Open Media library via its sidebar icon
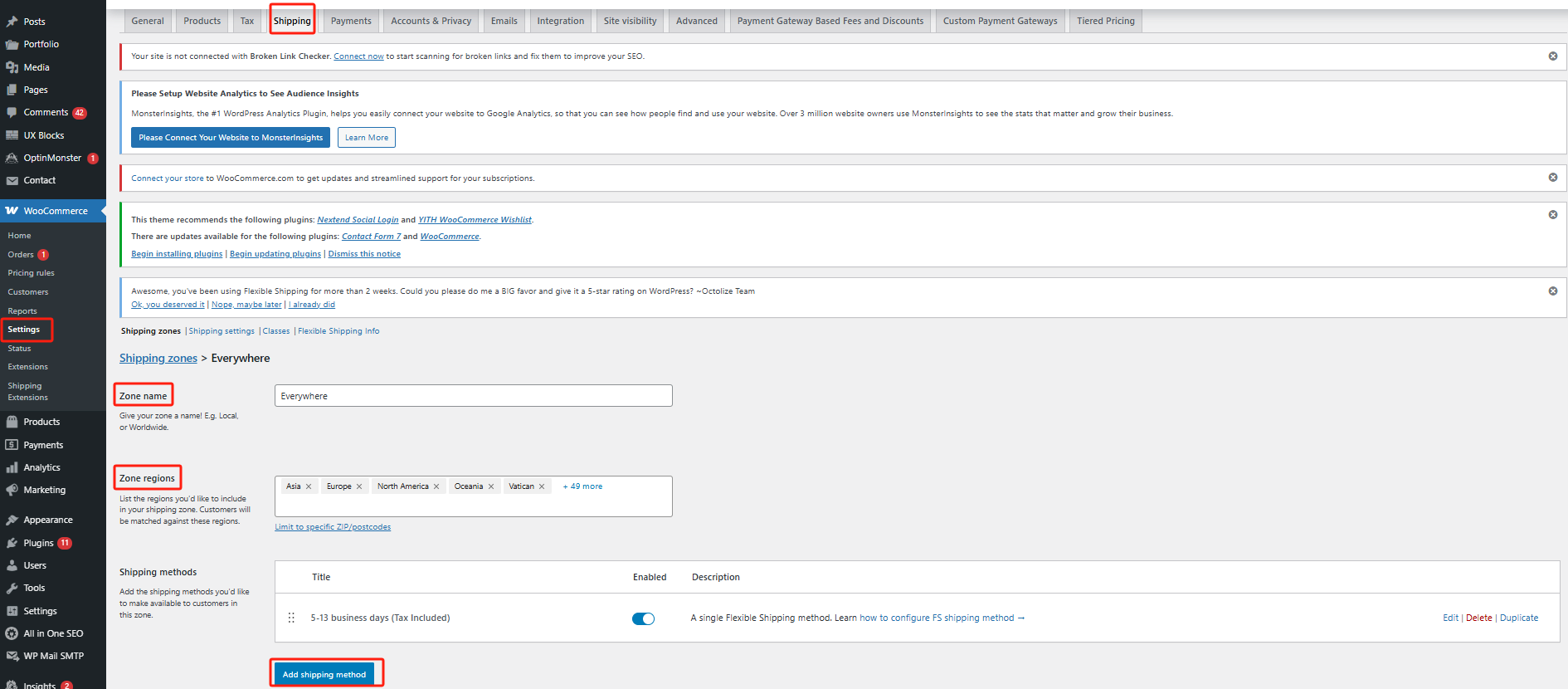This screenshot has height=689, width=1568. click(12, 68)
